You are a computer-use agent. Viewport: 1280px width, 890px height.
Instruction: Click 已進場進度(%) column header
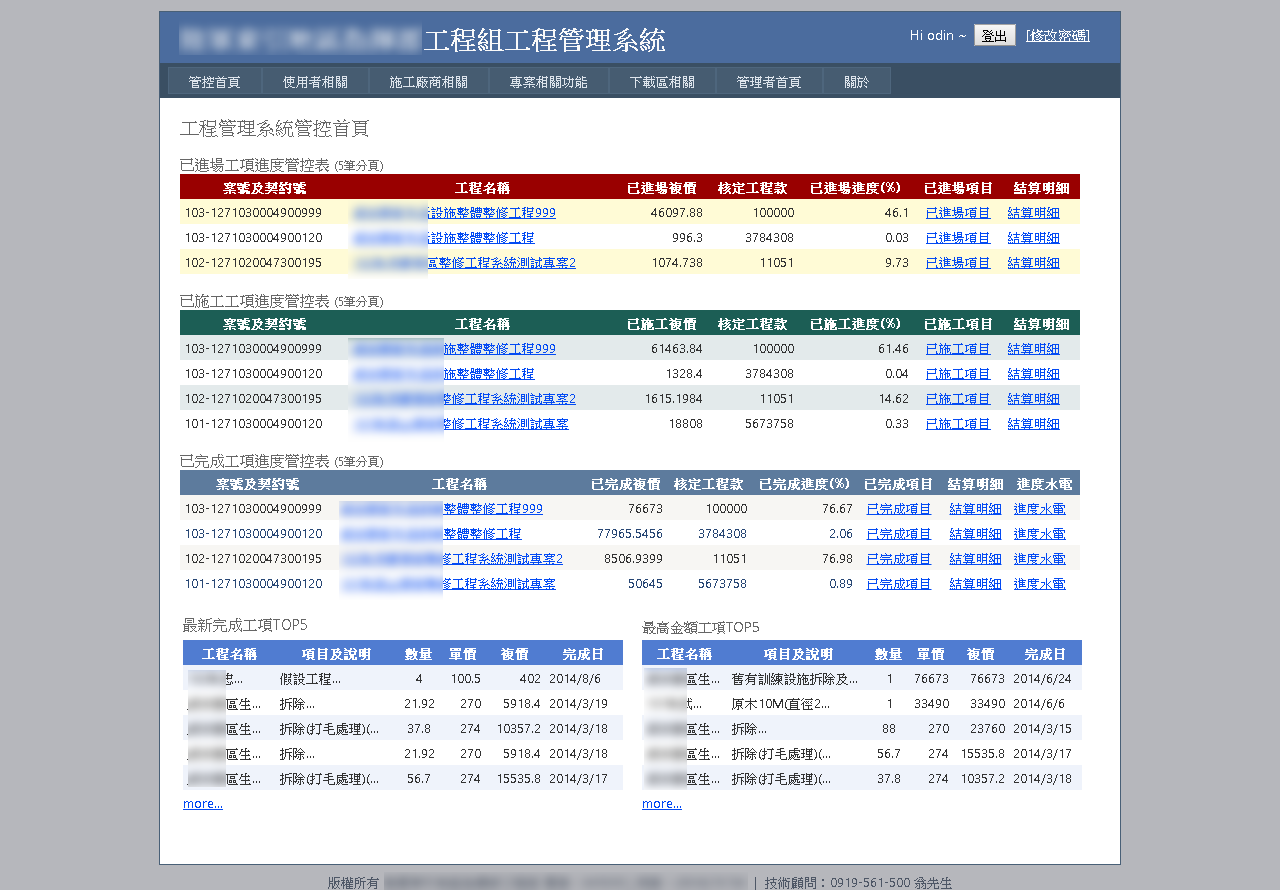pos(855,188)
